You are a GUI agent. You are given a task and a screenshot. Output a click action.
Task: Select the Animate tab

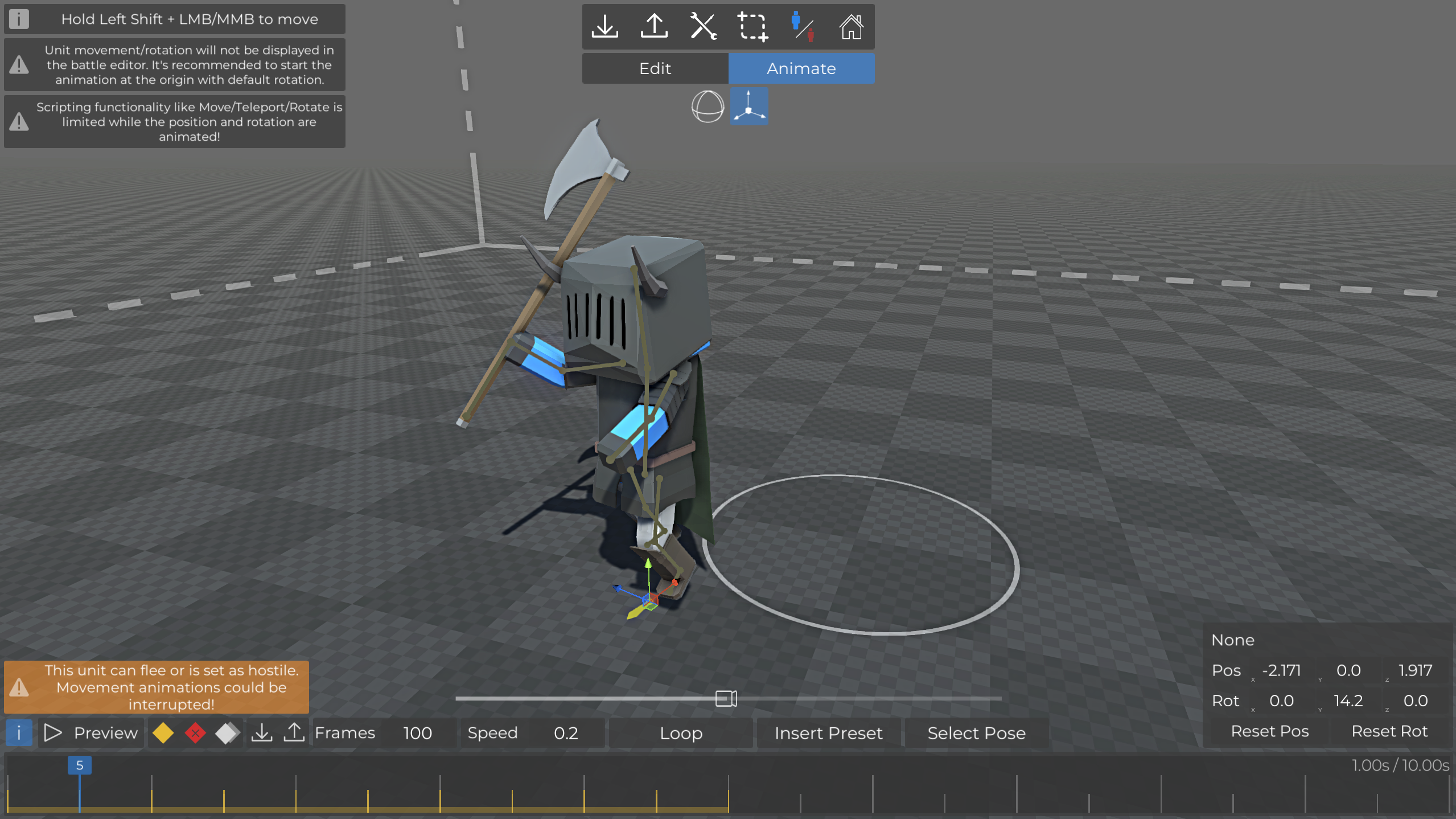pos(801,68)
